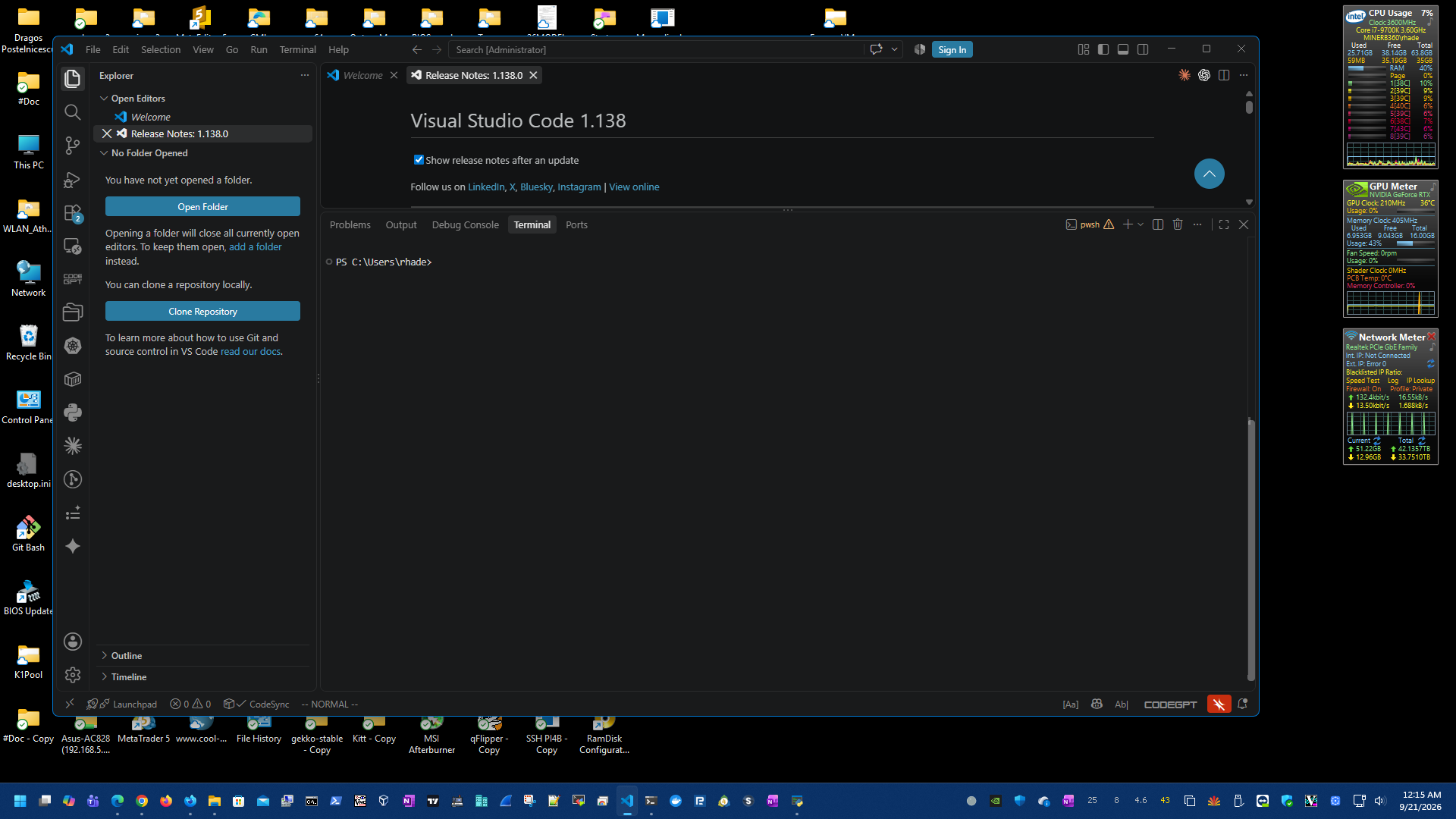
Task: Open the Run and Debug view
Action: pyautogui.click(x=72, y=180)
